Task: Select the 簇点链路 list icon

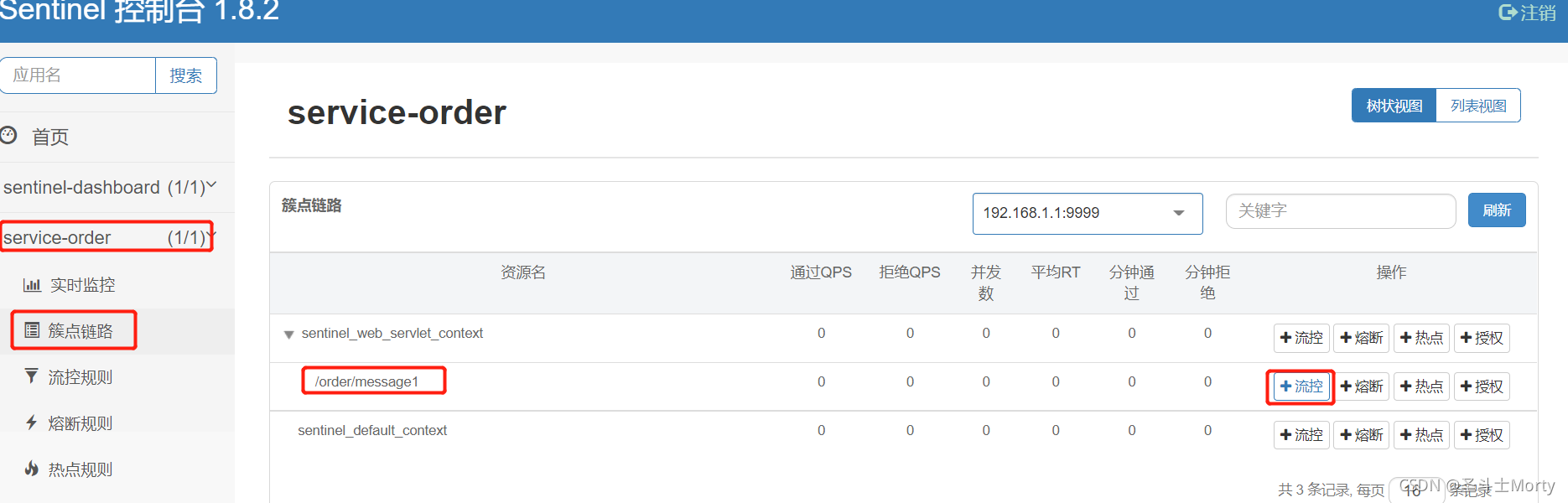Action: click(x=32, y=330)
